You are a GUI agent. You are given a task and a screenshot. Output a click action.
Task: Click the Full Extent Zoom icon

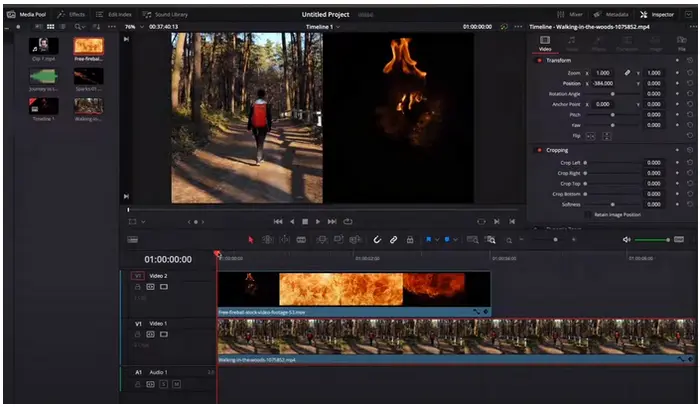coord(472,240)
